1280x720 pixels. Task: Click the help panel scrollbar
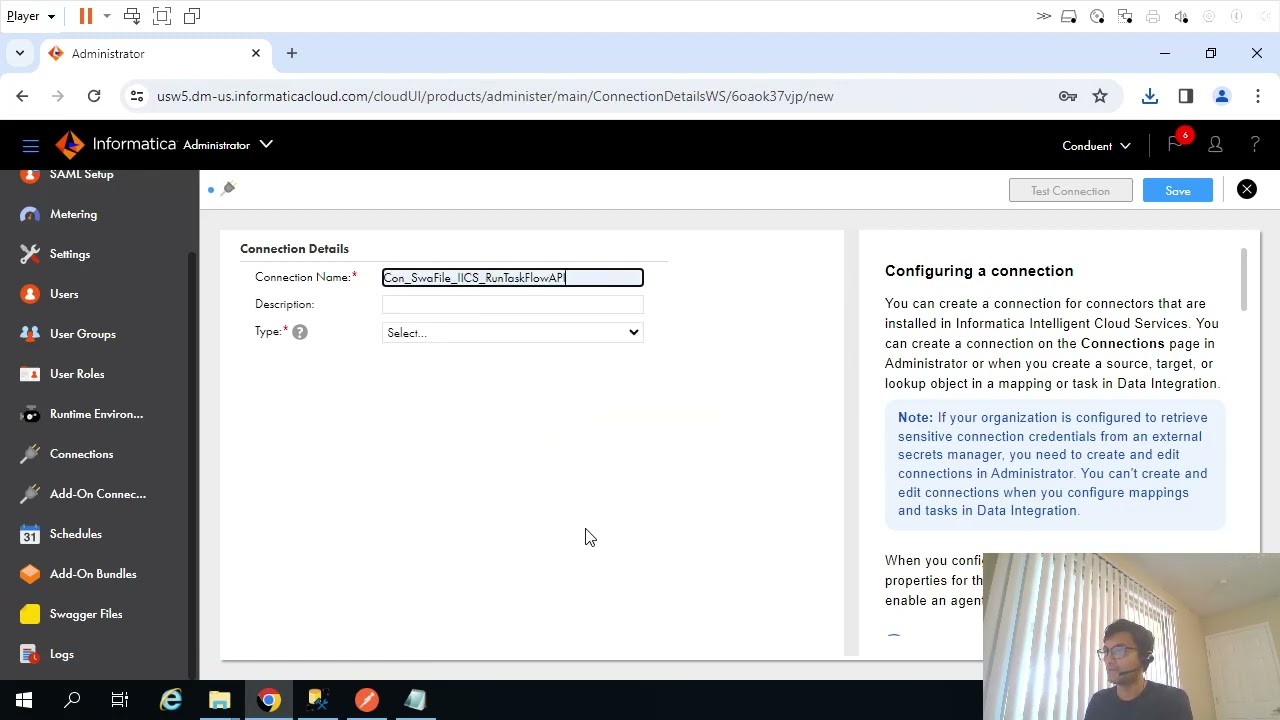pos(1244,280)
